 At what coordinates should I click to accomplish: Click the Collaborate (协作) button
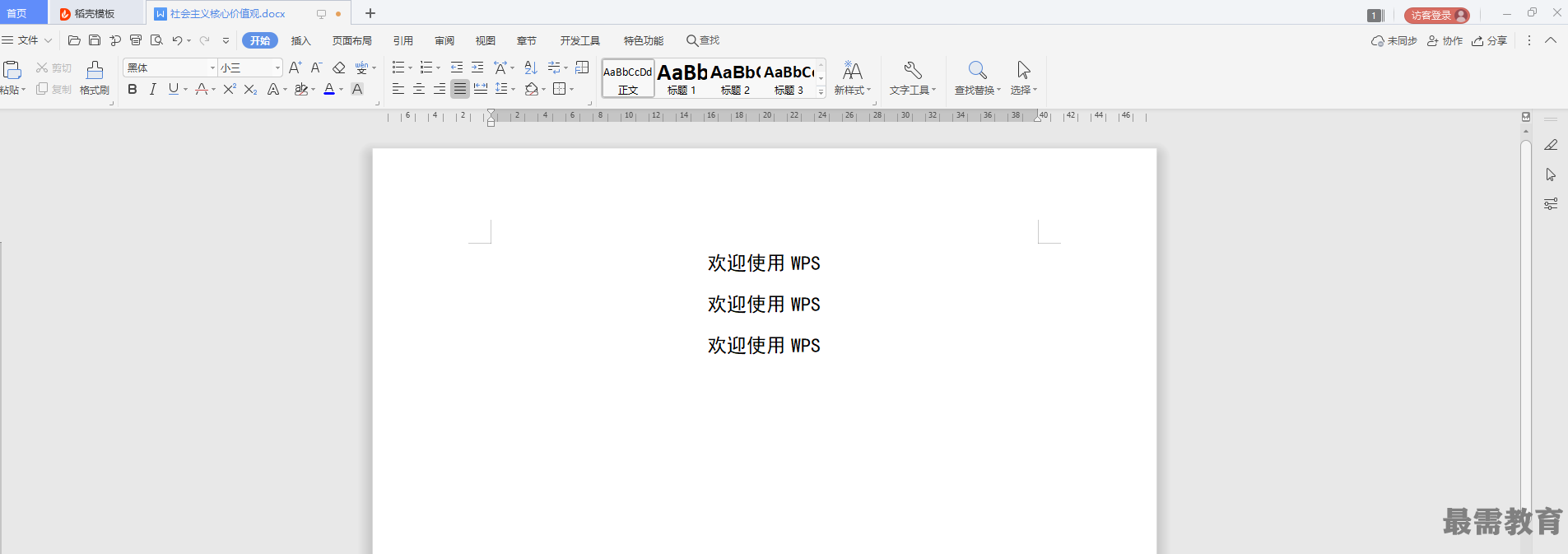click(1445, 40)
